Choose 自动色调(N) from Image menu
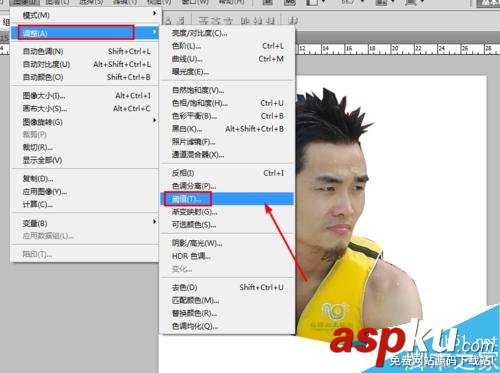 (x=85, y=51)
